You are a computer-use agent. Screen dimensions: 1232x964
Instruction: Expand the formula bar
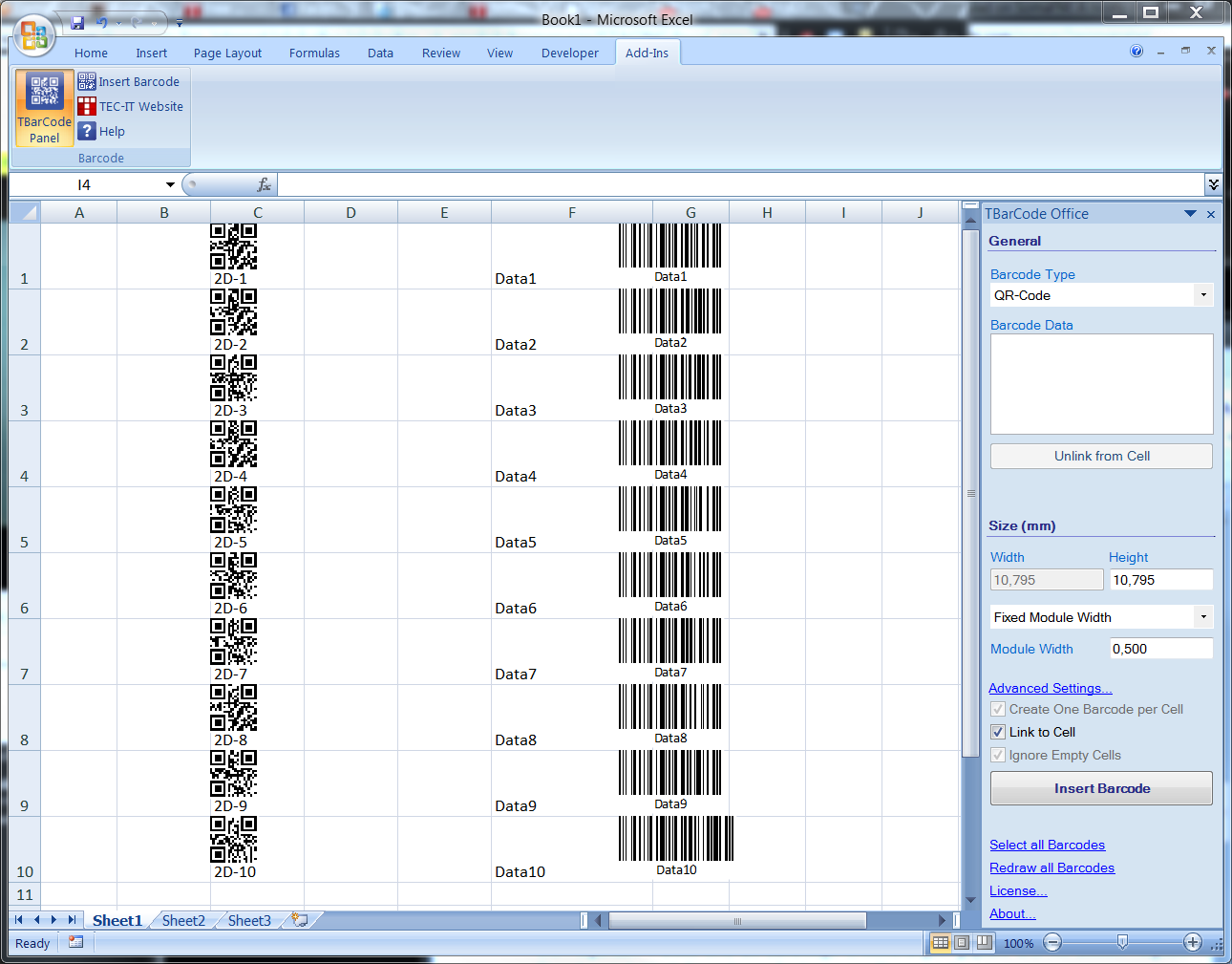(1213, 184)
